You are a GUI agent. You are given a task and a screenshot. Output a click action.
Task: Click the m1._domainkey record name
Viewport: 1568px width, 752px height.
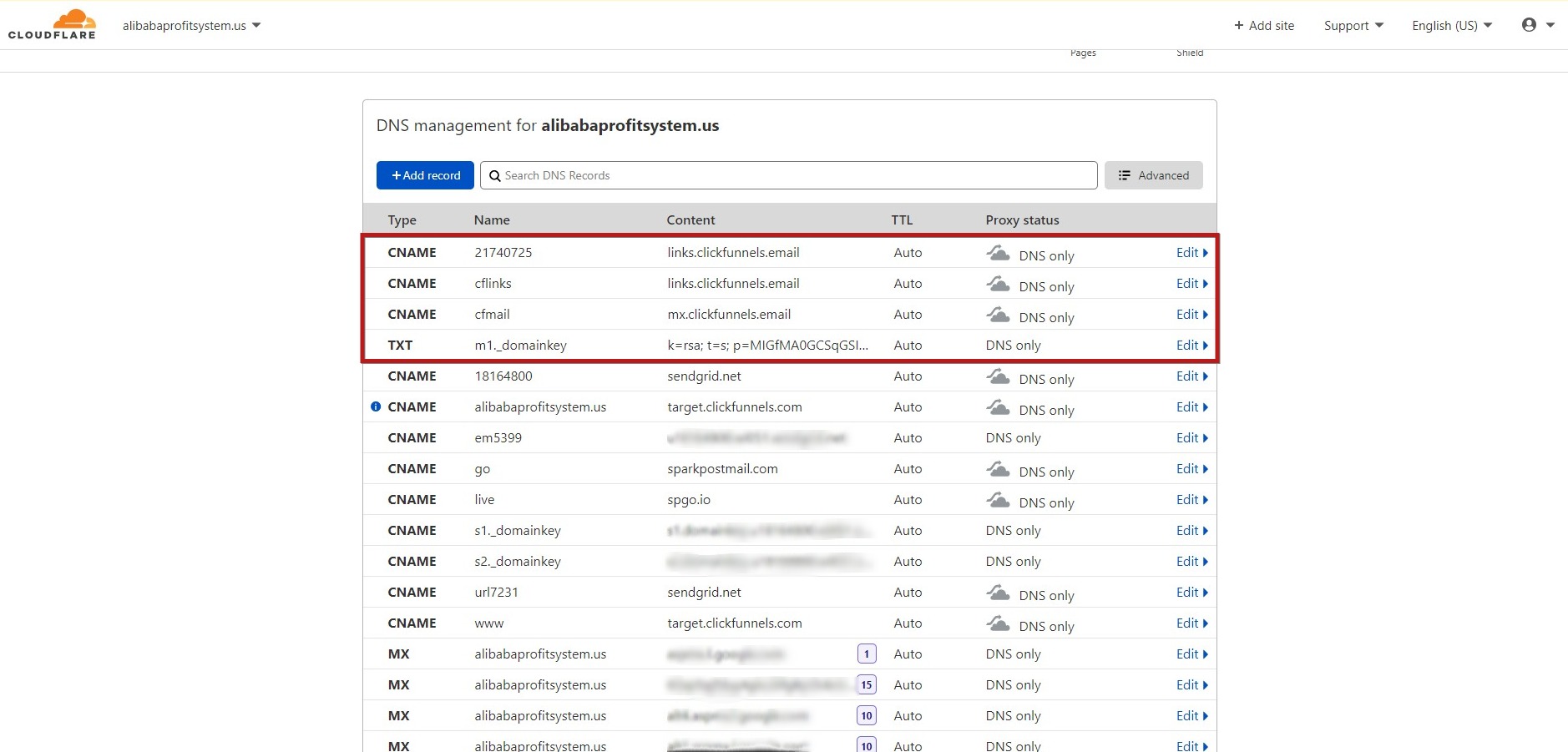coord(521,346)
